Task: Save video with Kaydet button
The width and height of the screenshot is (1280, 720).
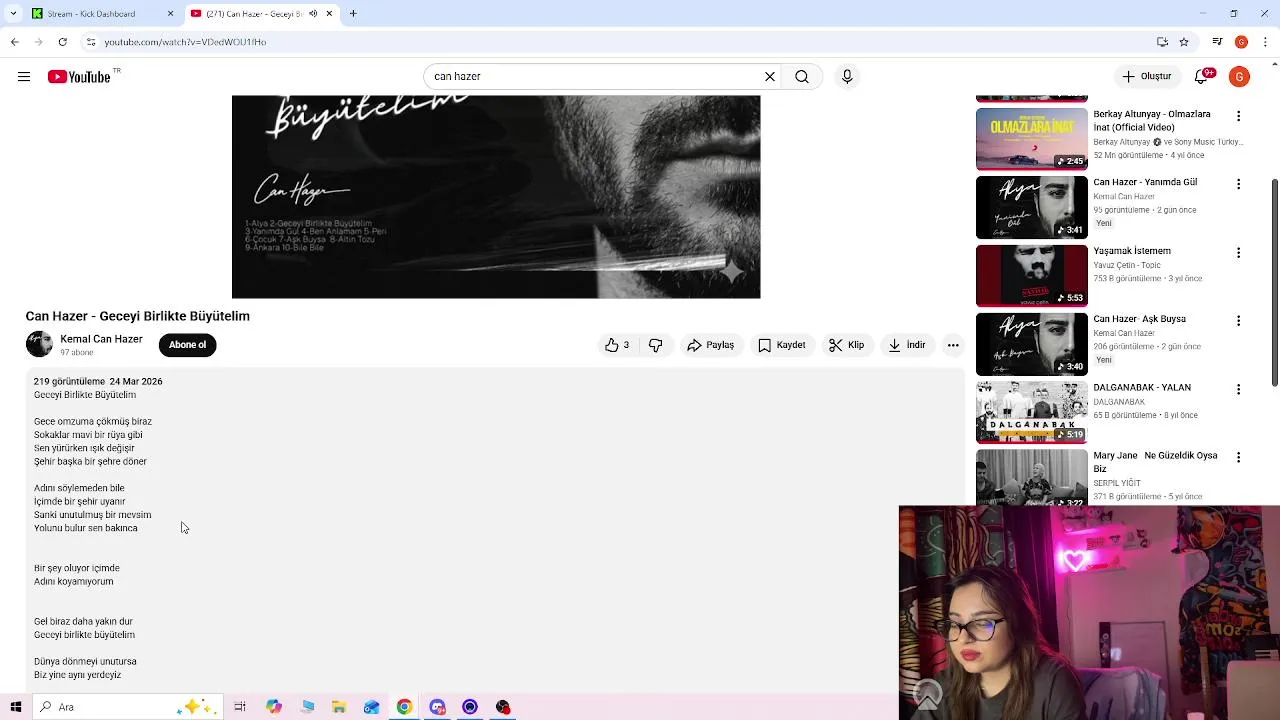Action: (x=781, y=345)
